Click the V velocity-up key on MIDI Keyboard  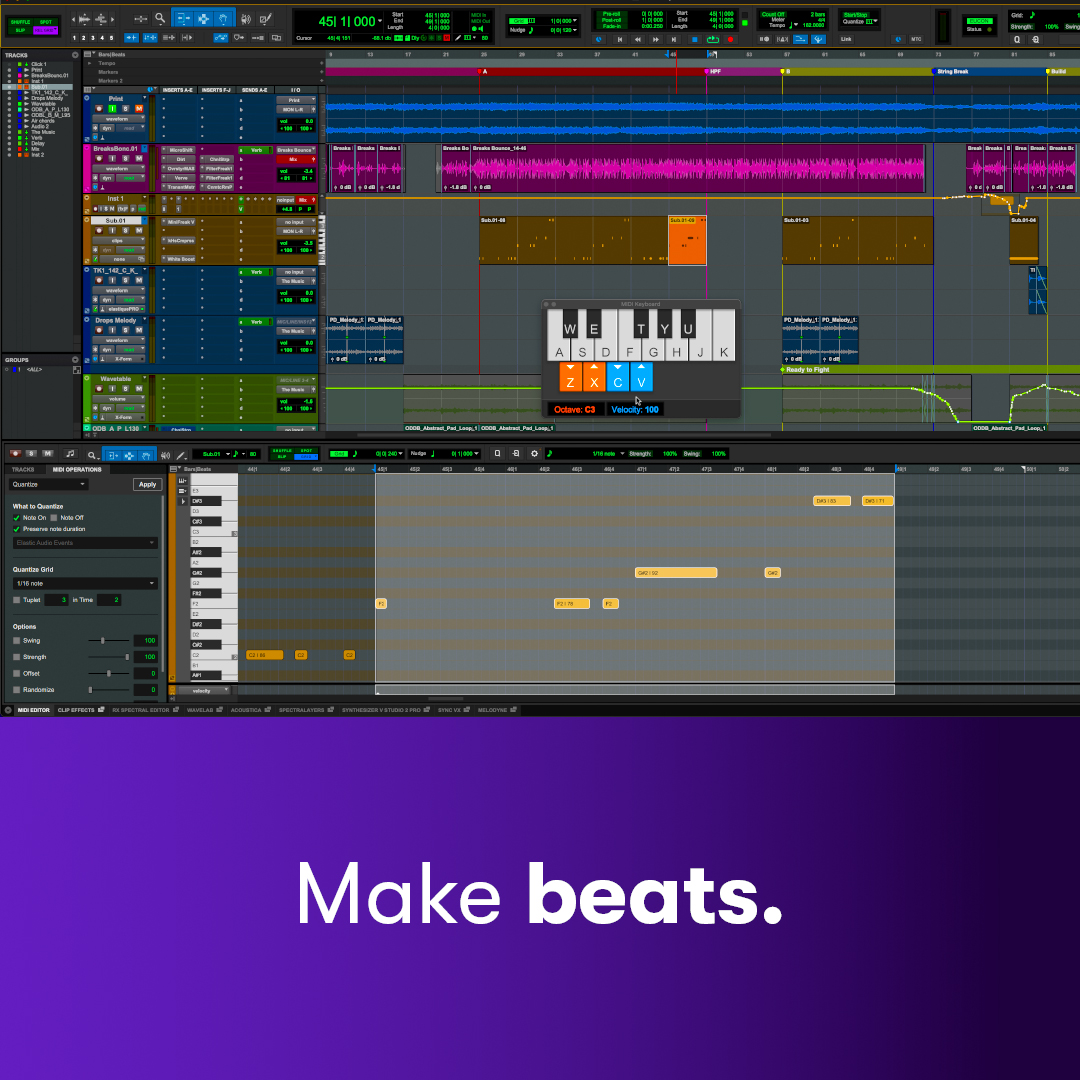point(641,377)
